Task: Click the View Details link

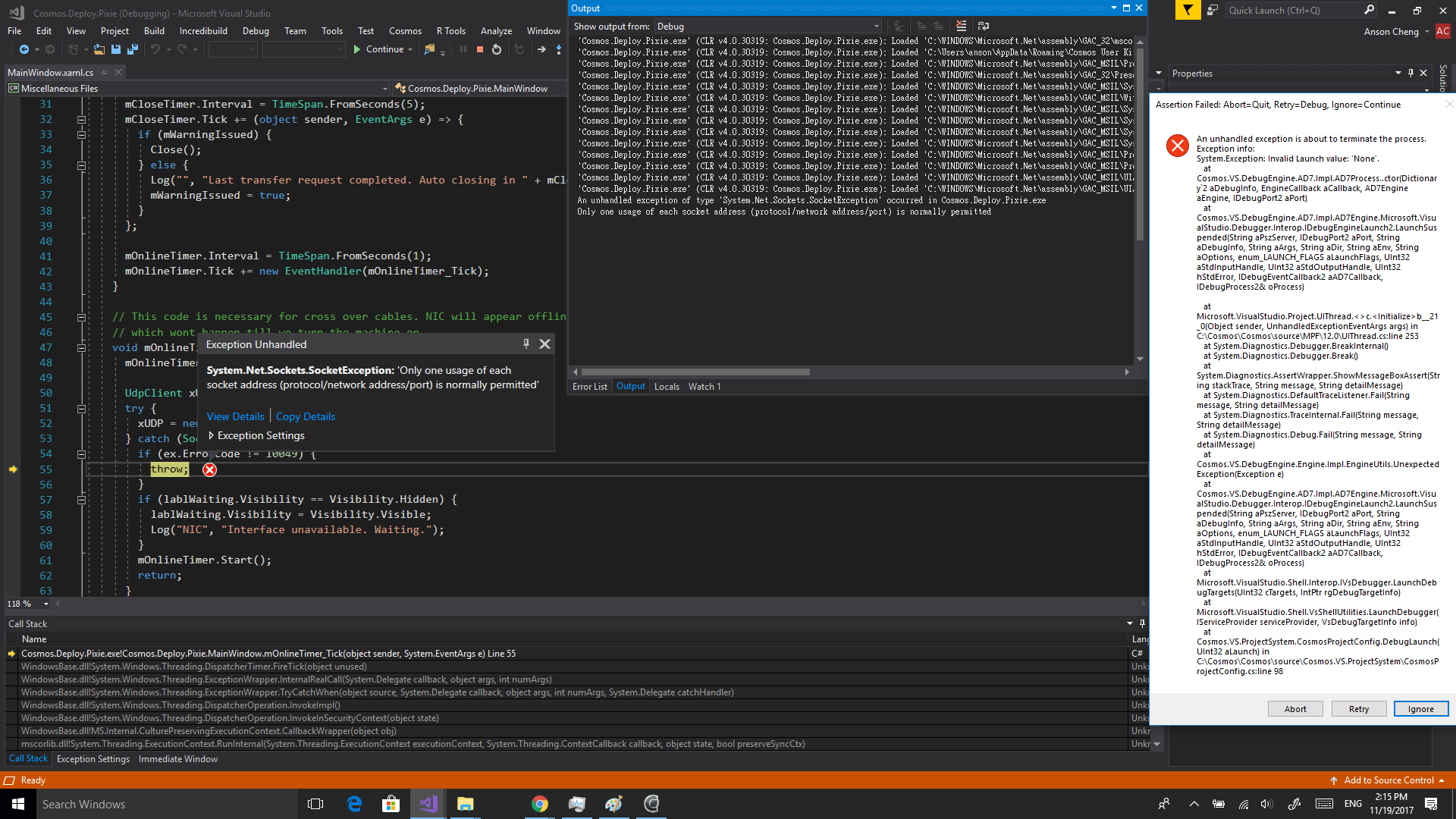Action: coord(235,416)
